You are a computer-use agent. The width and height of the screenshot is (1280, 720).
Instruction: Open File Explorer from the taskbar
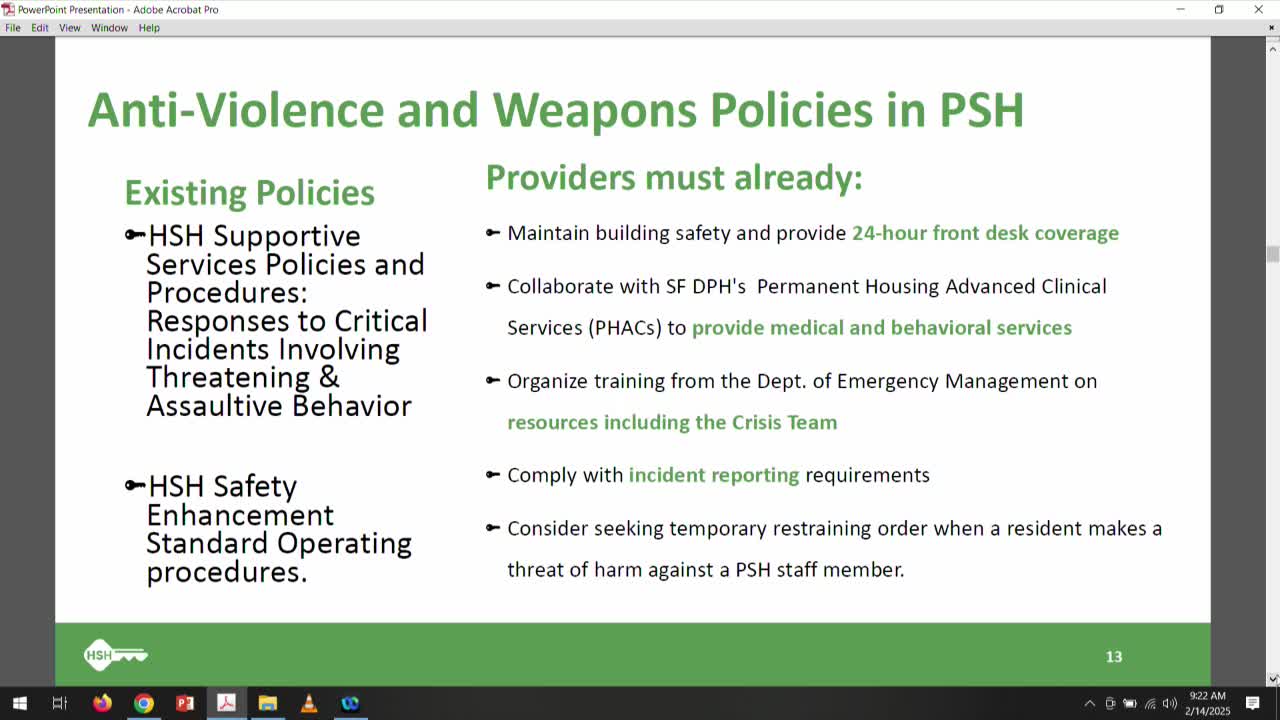coord(268,704)
